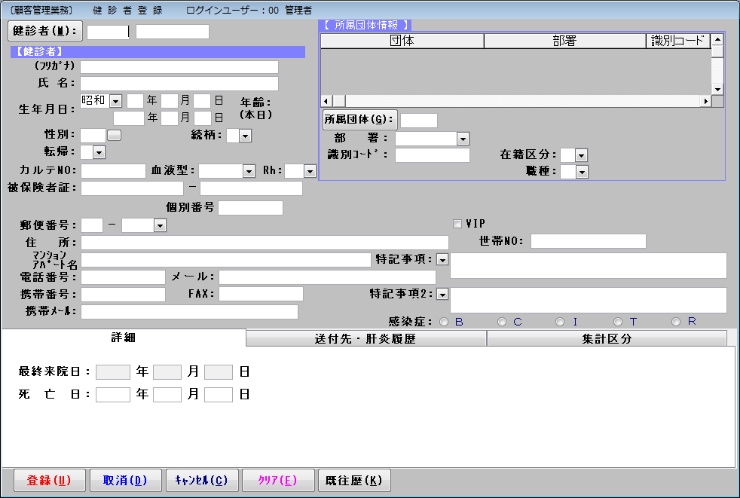Image resolution: width=740 pixels, height=498 pixels.
Task: Click the 所属団体(G) button
Action: (359, 120)
